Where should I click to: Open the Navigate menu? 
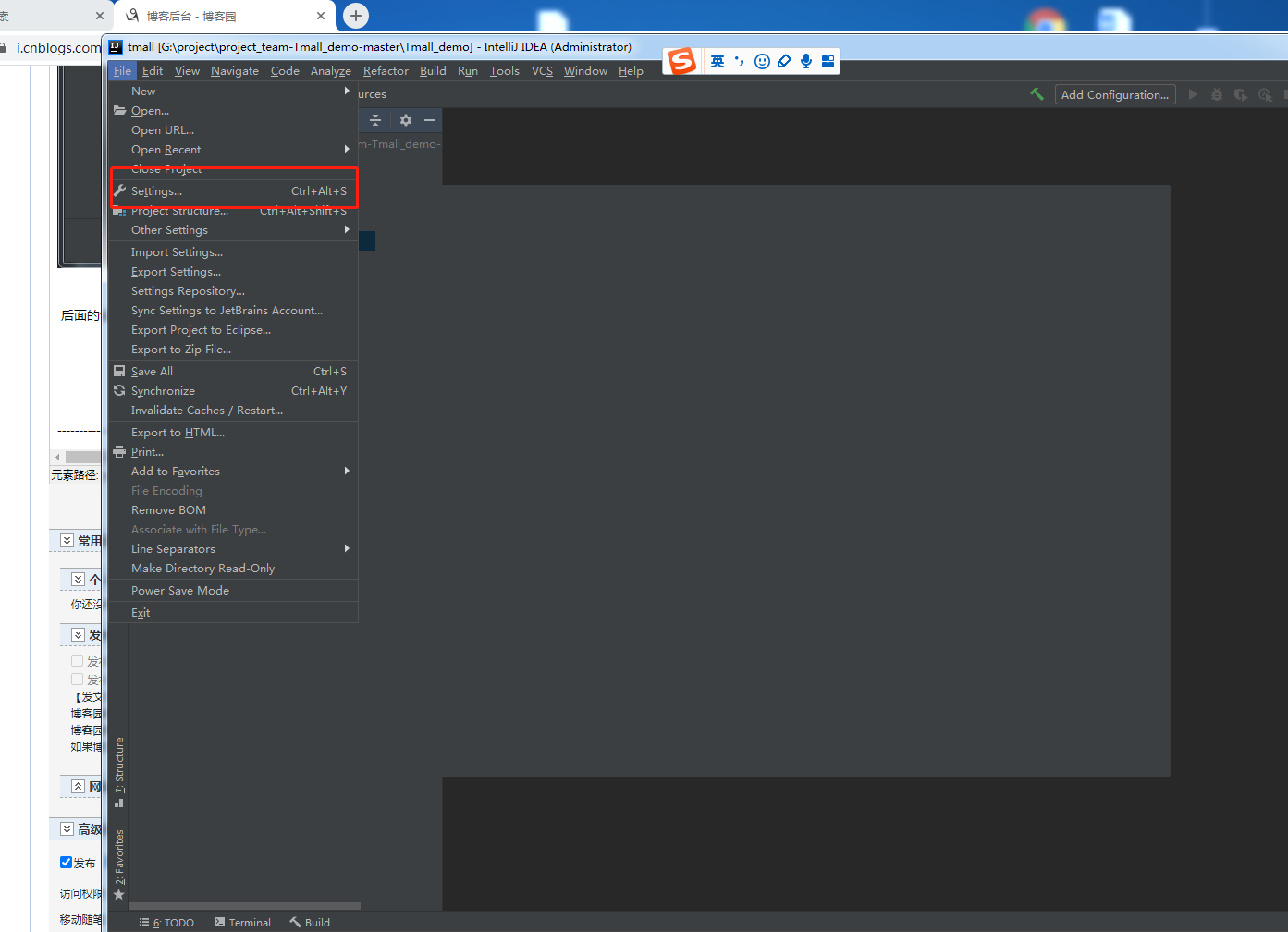pos(235,70)
